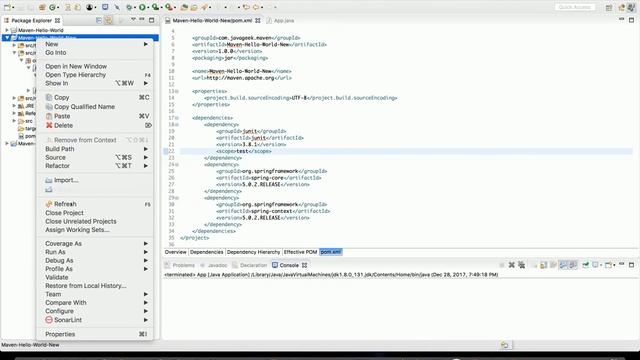This screenshot has height=360, width=640.
Task: Click the Pin Console icon
Action: point(585,265)
